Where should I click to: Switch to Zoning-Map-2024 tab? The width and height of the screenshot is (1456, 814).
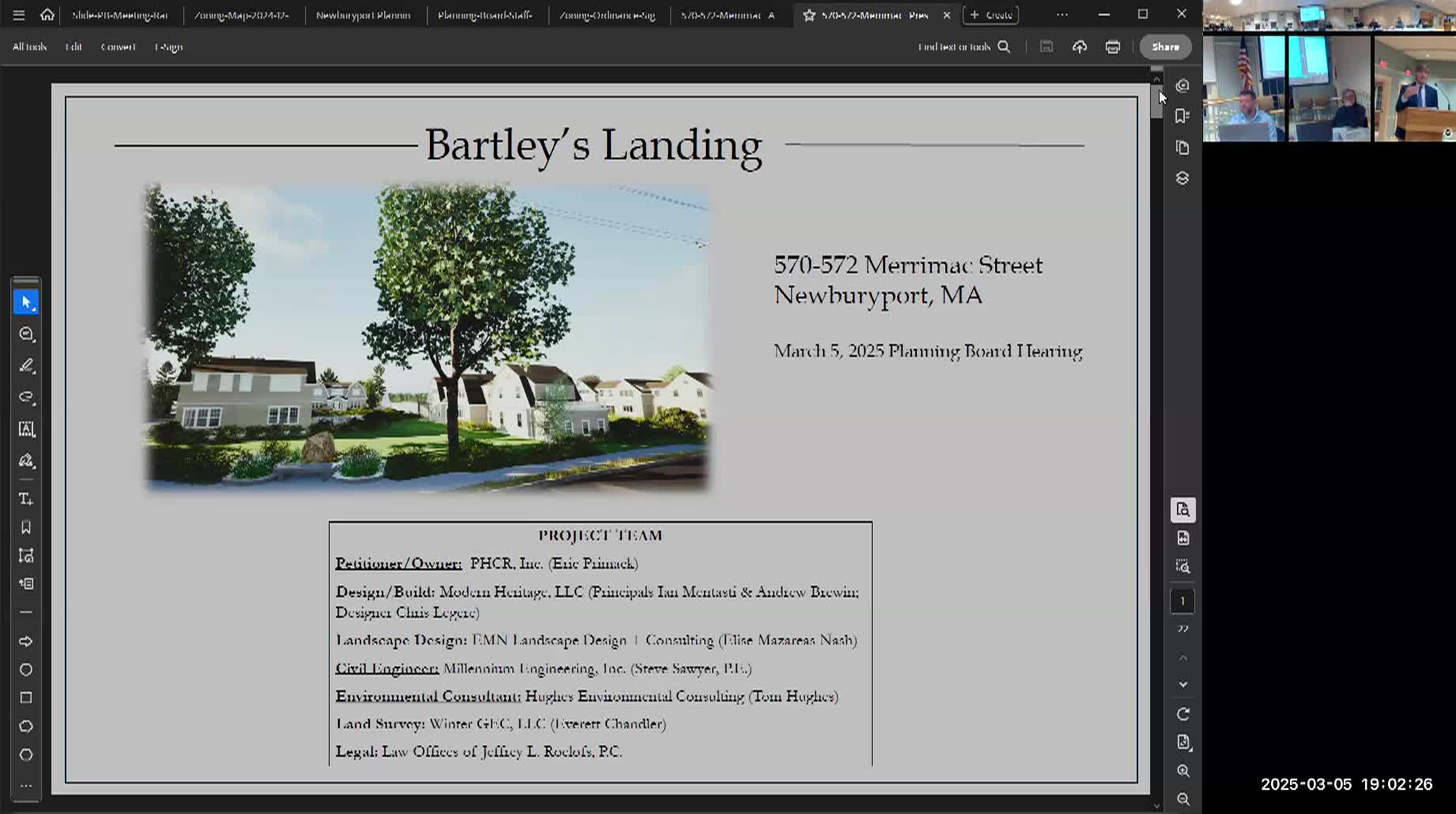pyautogui.click(x=242, y=15)
